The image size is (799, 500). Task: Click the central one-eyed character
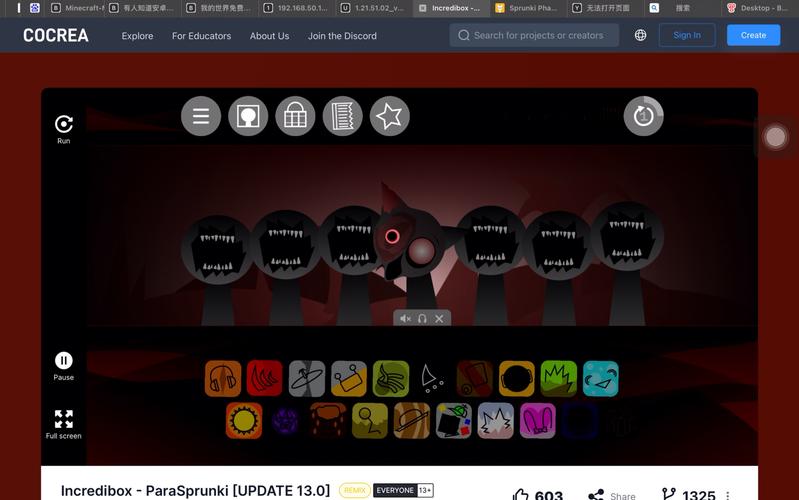pos(413,245)
